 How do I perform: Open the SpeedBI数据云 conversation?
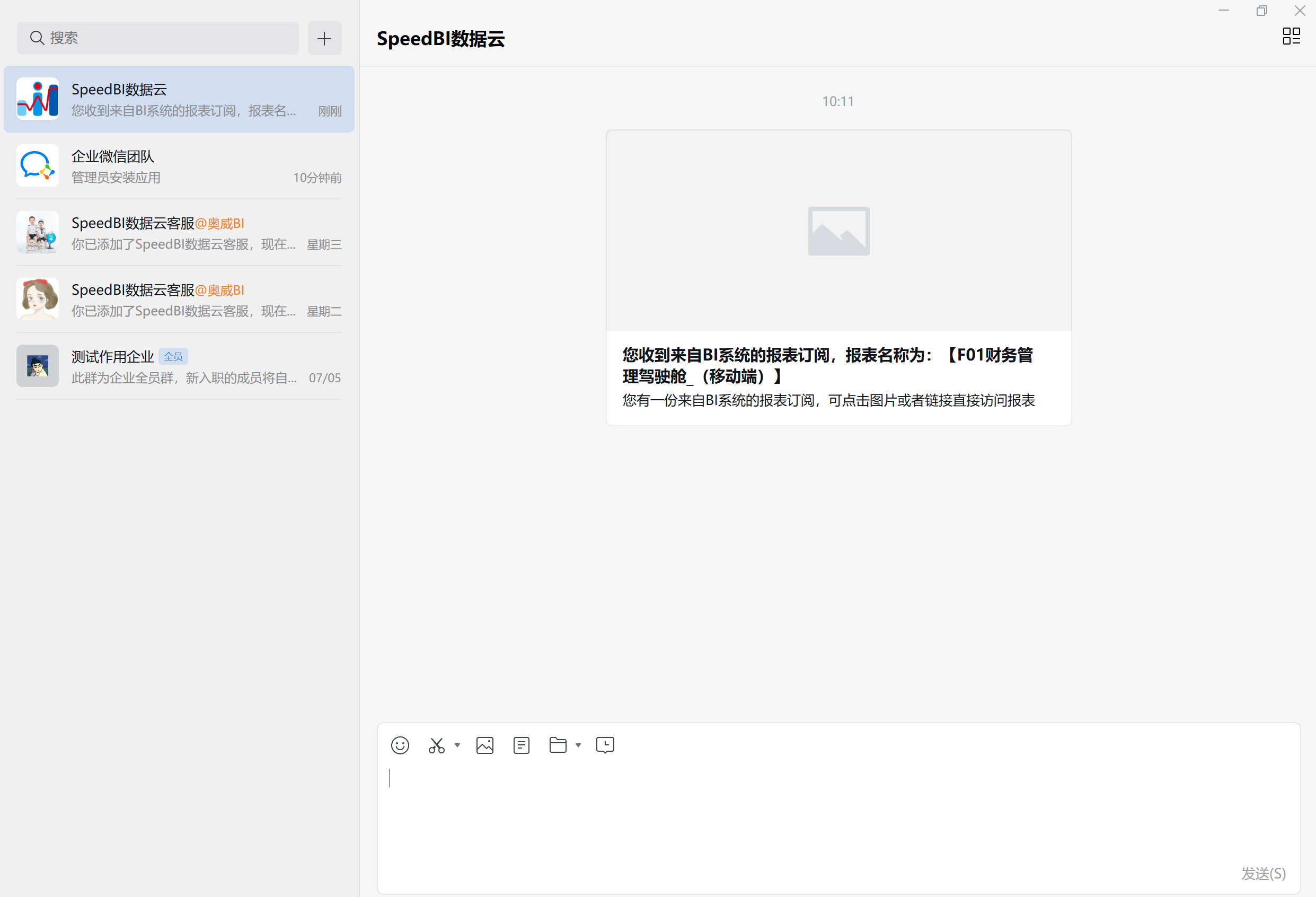pos(179,99)
